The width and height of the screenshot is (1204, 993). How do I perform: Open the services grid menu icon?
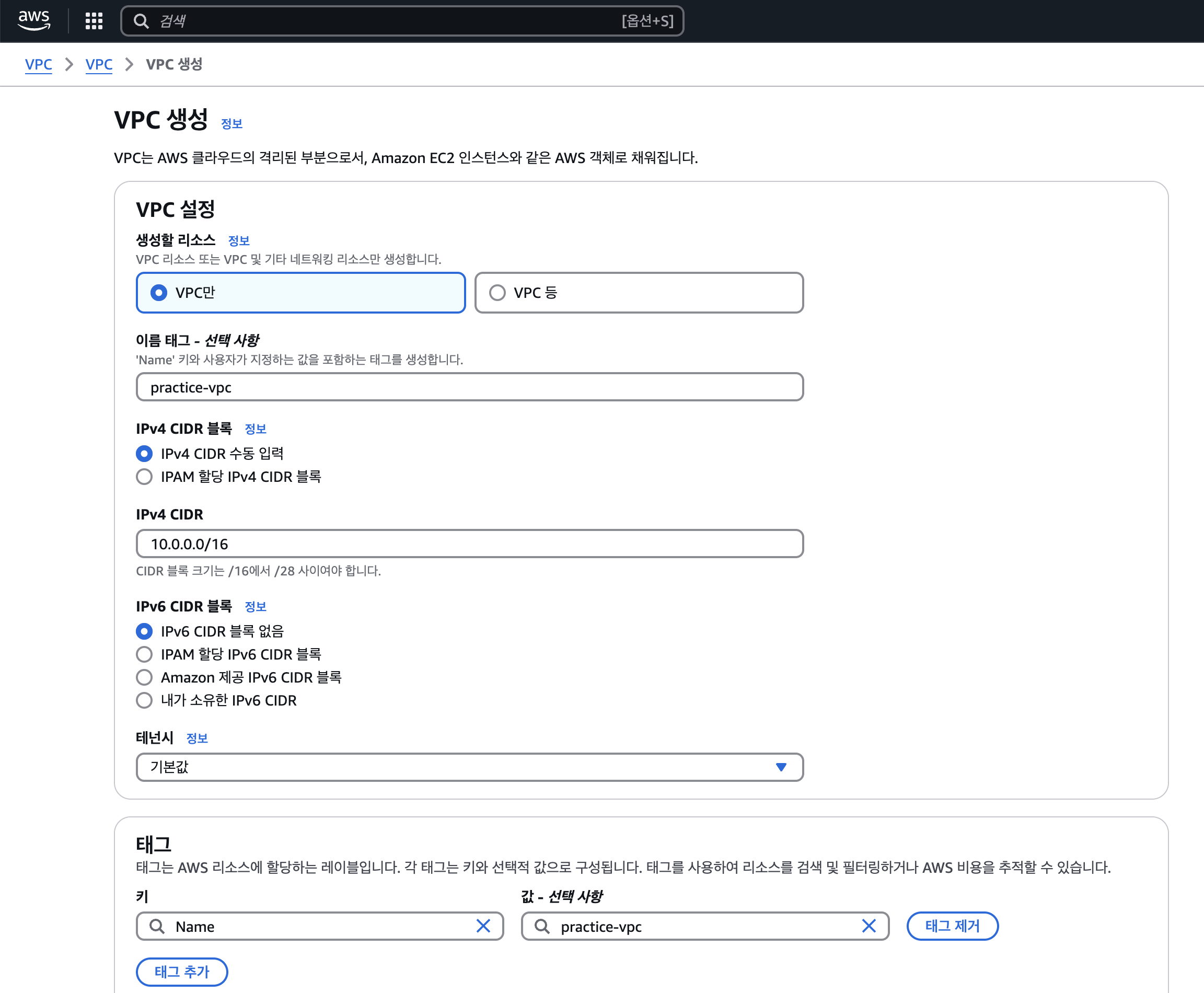coord(94,21)
